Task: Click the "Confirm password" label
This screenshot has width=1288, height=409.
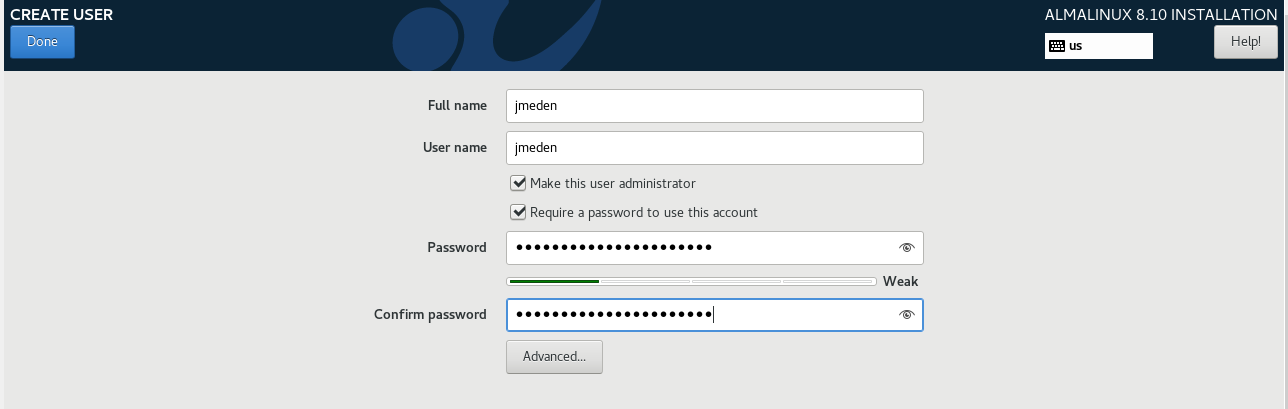Action: (x=430, y=315)
